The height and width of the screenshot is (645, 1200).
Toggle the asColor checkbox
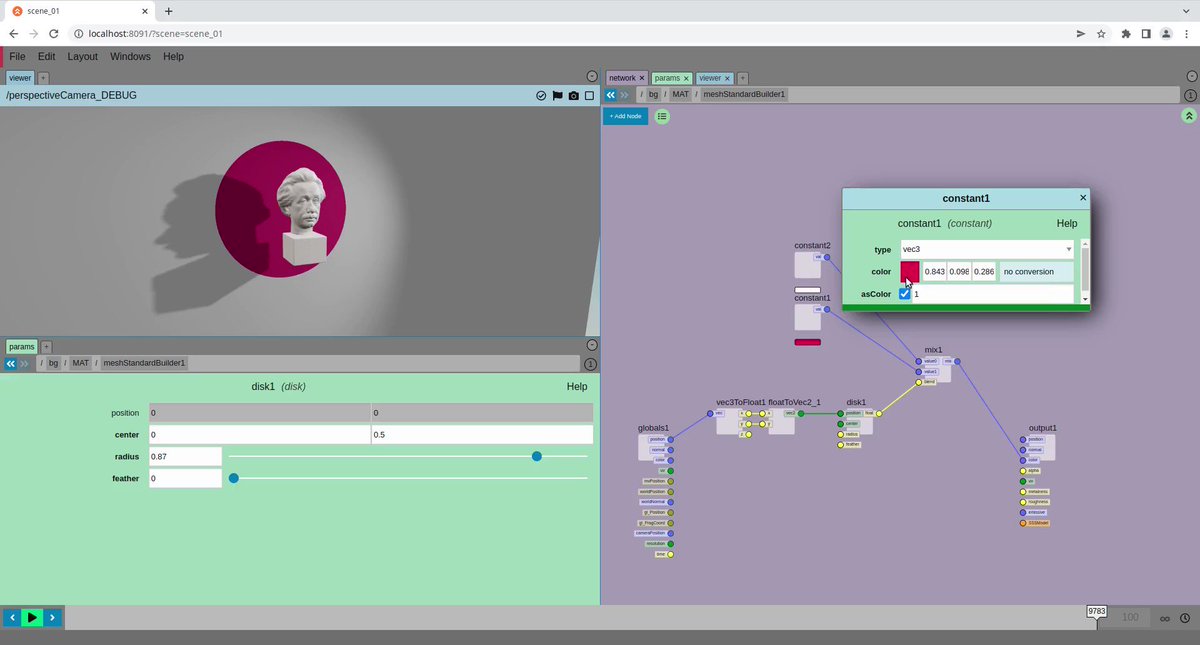[x=905, y=294]
